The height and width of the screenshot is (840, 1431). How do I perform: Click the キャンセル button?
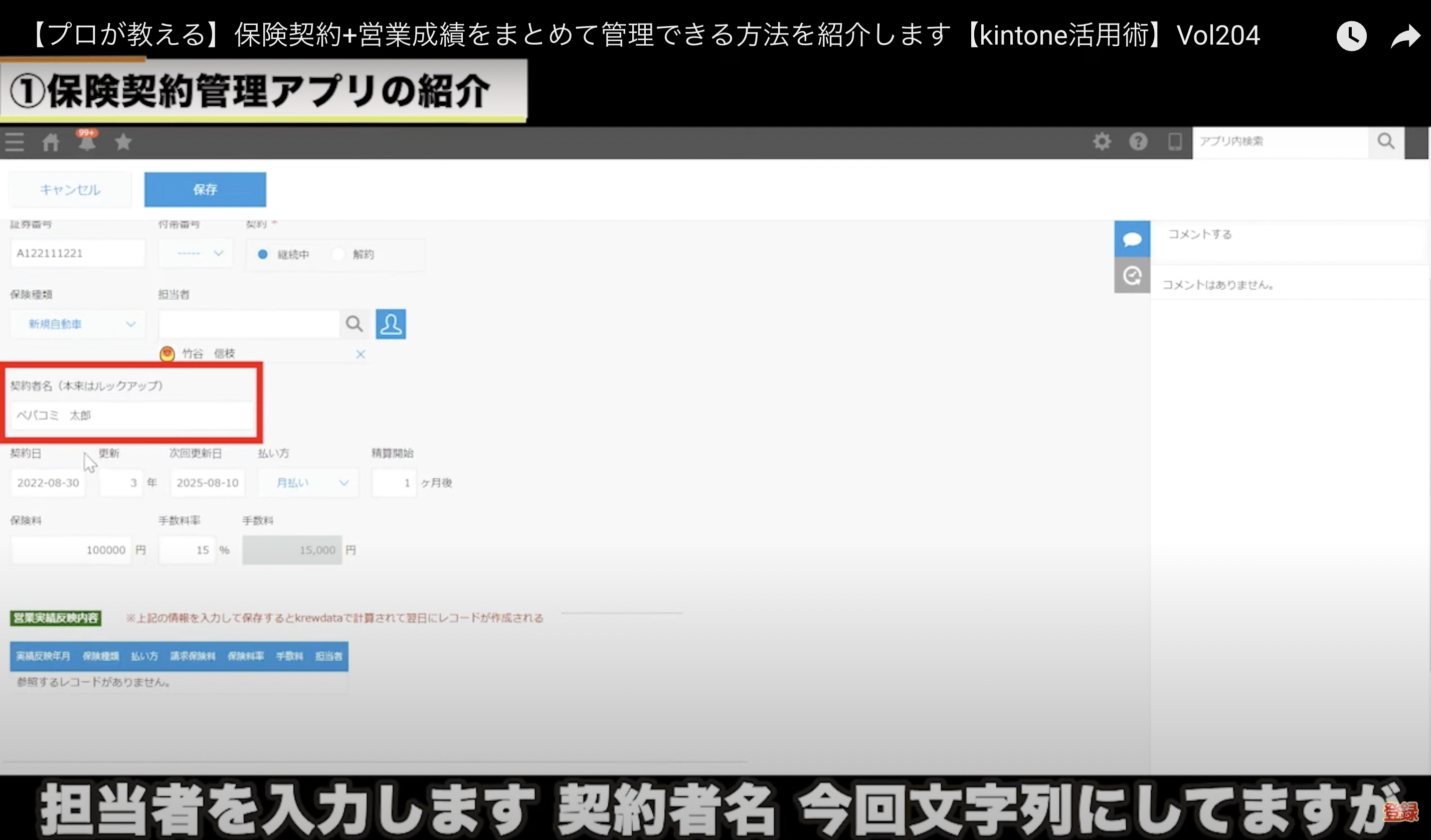pos(70,189)
